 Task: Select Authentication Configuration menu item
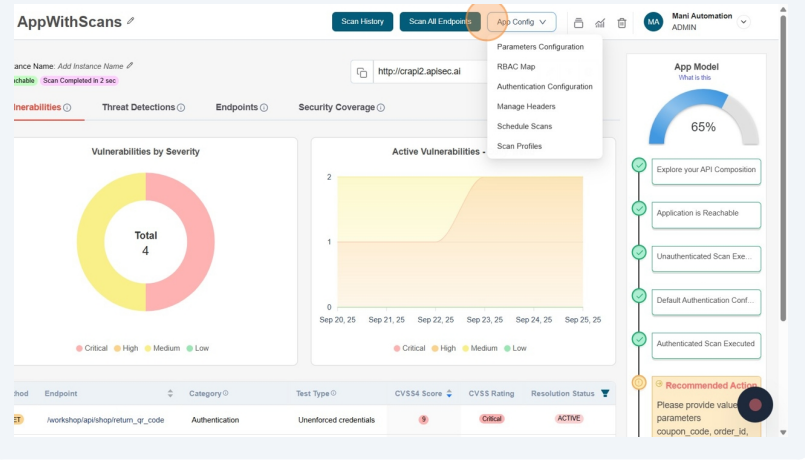click(544, 86)
